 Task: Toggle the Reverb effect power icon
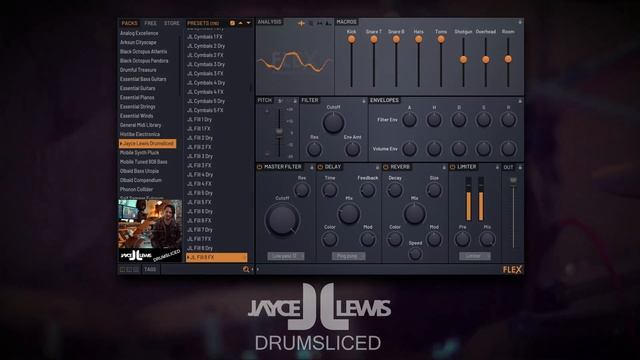click(x=386, y=167)
